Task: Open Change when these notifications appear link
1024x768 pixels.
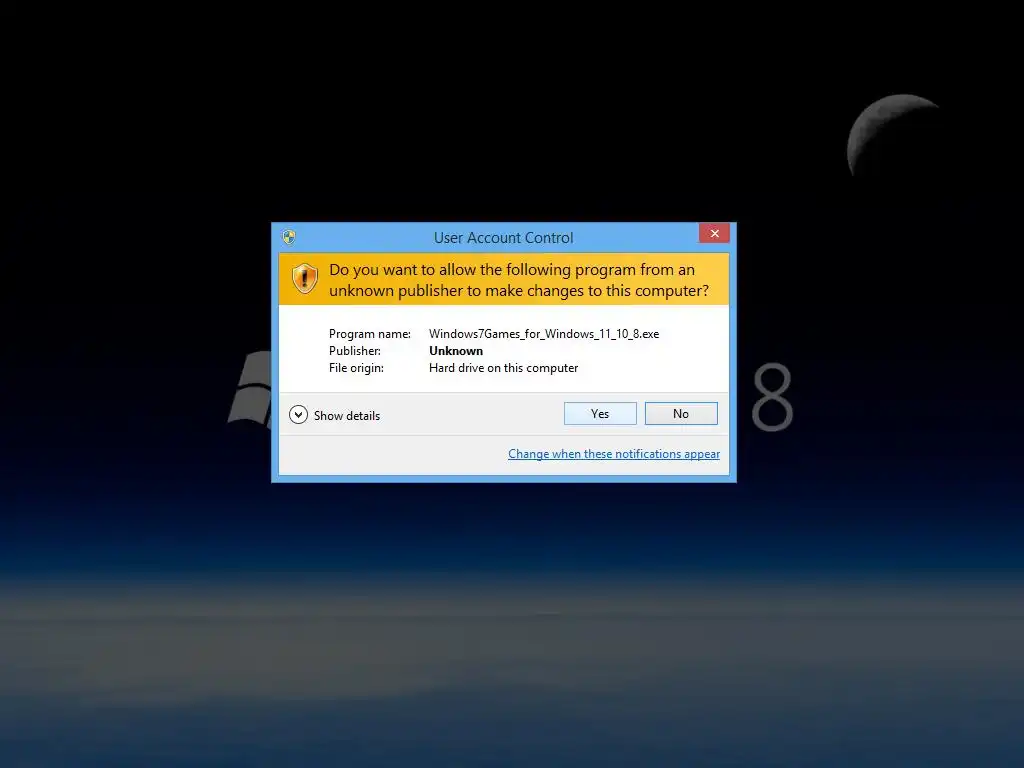Action: [614, 454]
